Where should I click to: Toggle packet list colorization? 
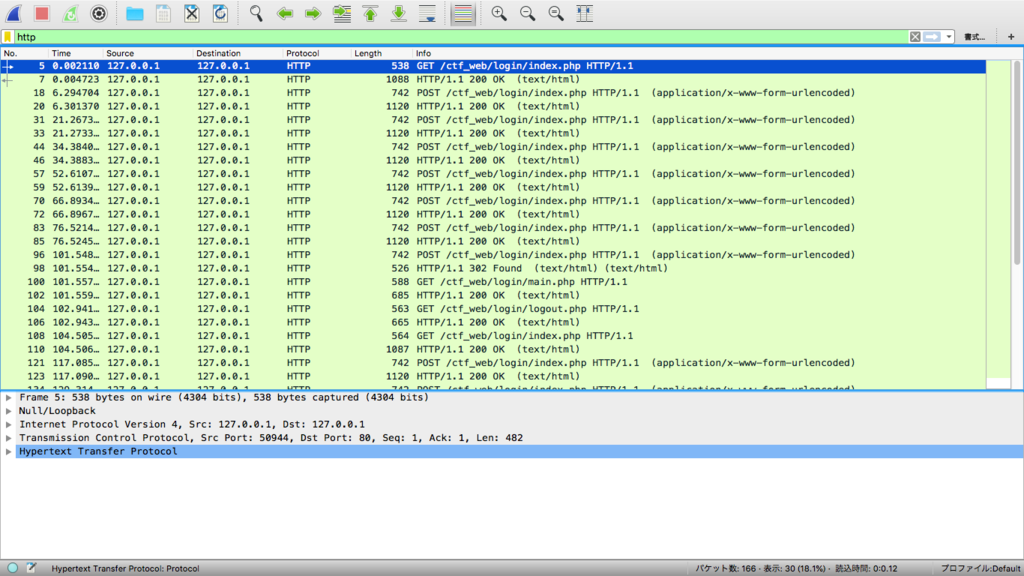click(463, 13)
